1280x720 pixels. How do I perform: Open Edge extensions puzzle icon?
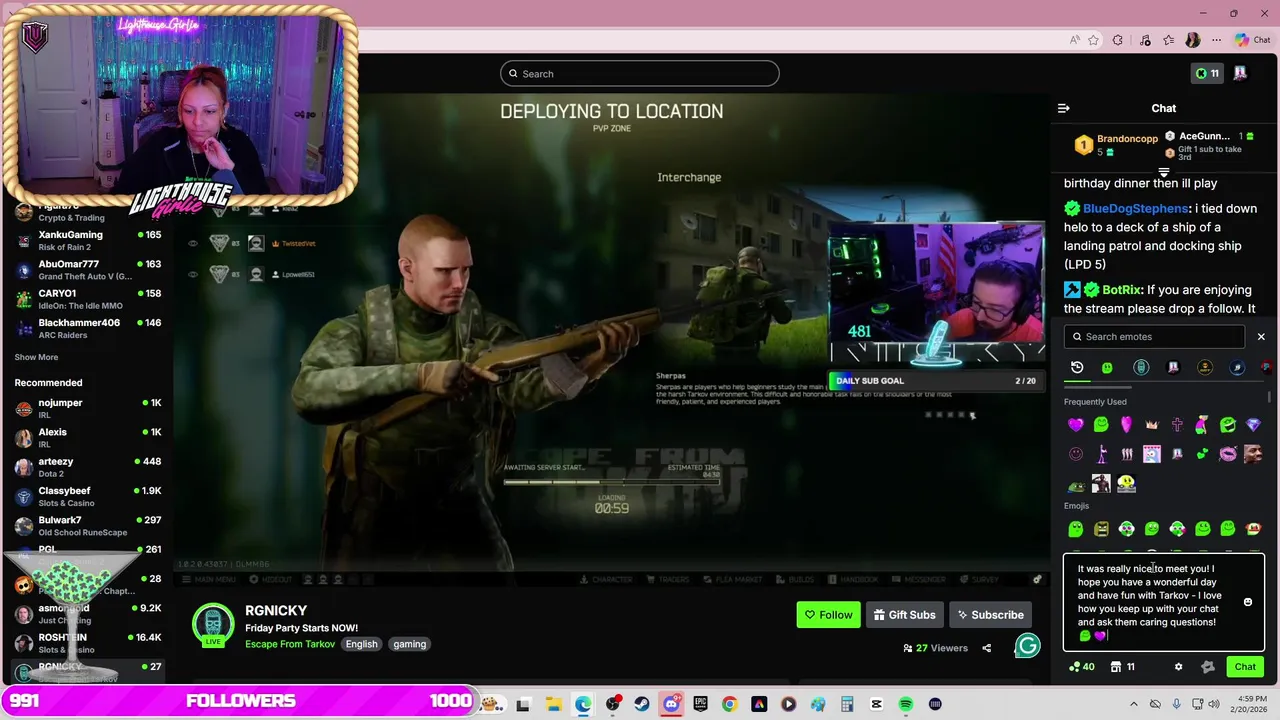click(x=1118, y=40)
